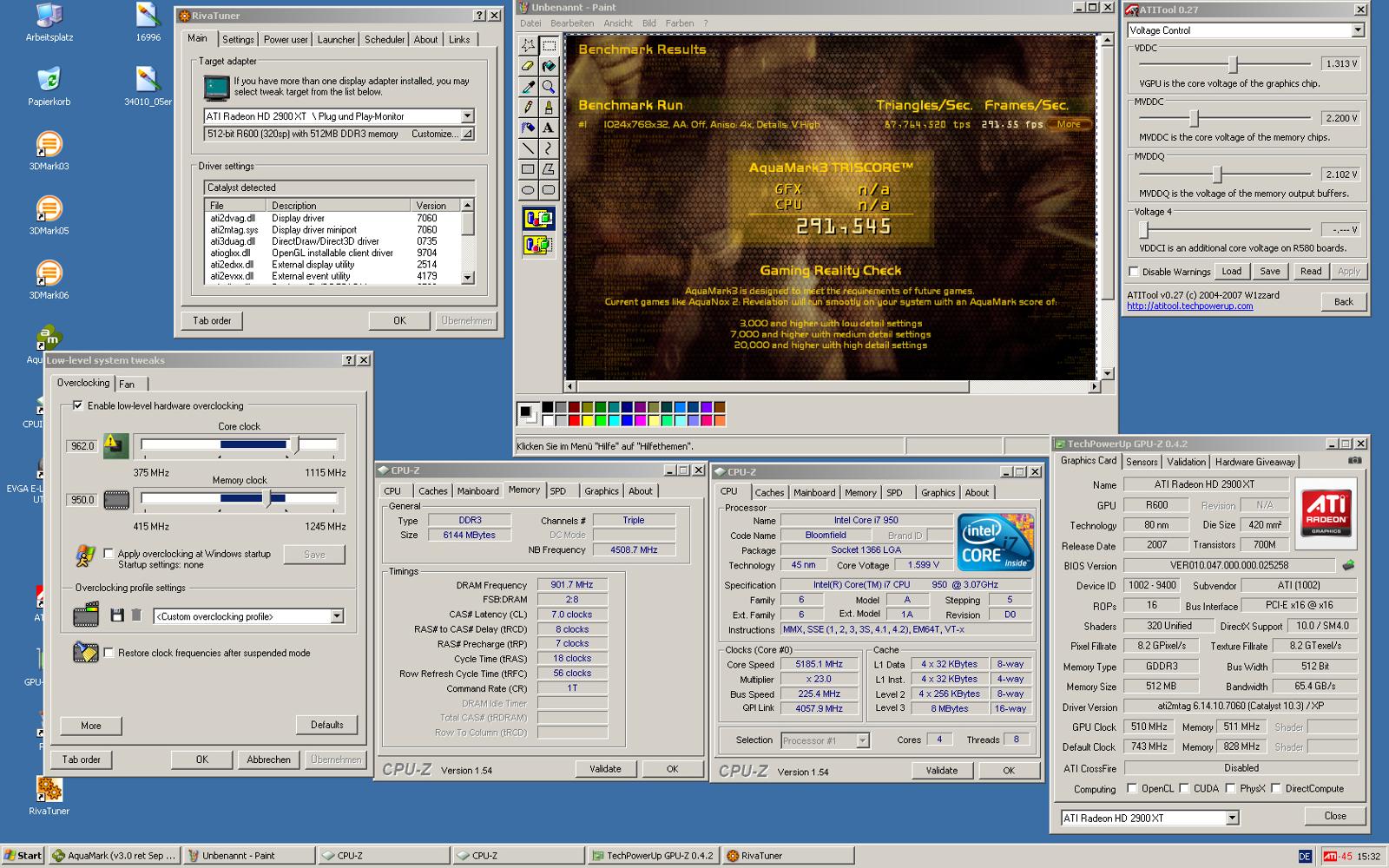Check the CUDA computing checkbox
The height and width of the screenshot is (868, 1389).
[x=1183, y=788]
